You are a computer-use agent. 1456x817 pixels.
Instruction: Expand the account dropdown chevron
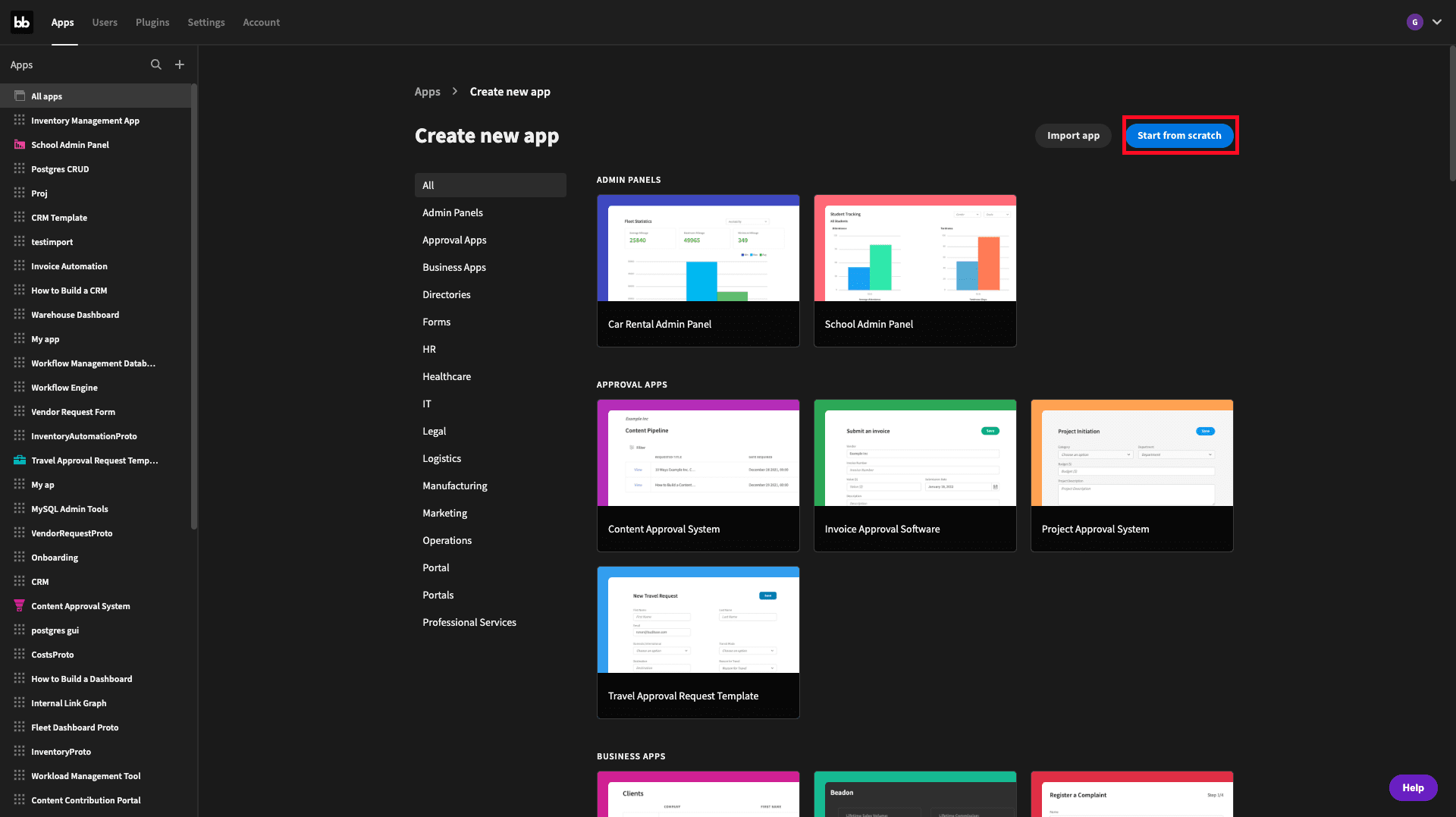tap(1437, 22)
